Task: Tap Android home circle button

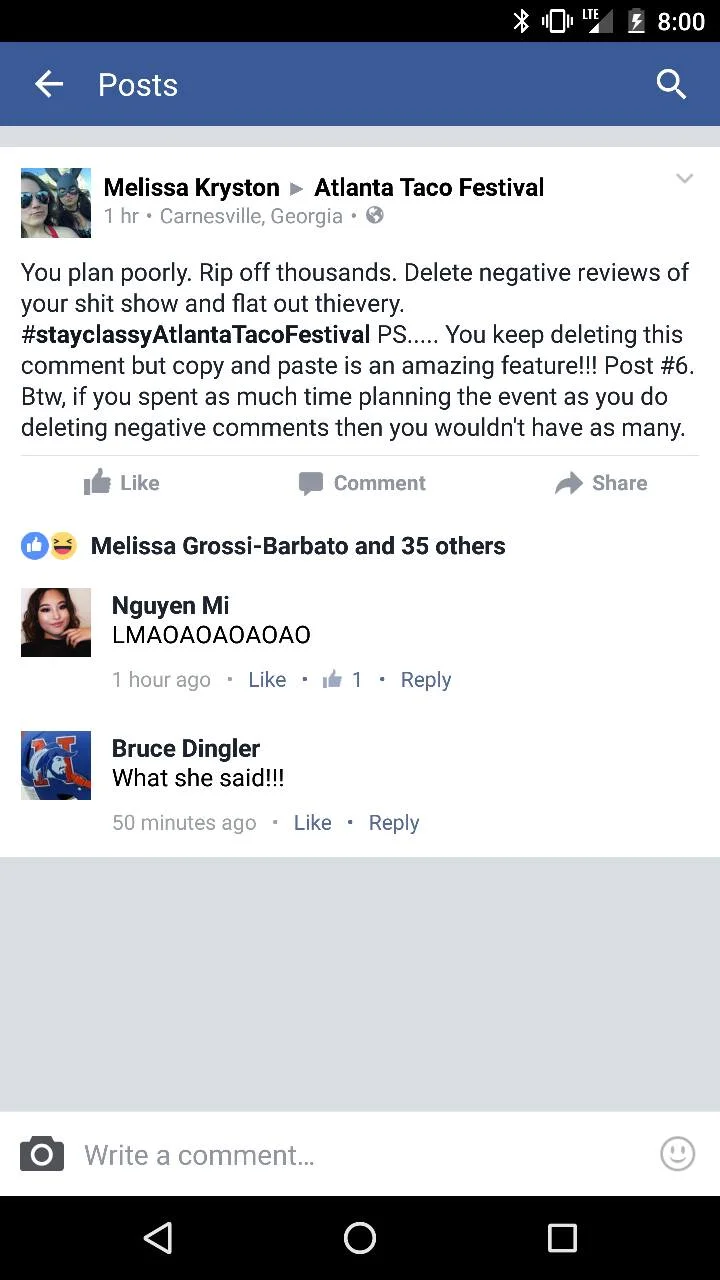Action: tap(360, 1238)
